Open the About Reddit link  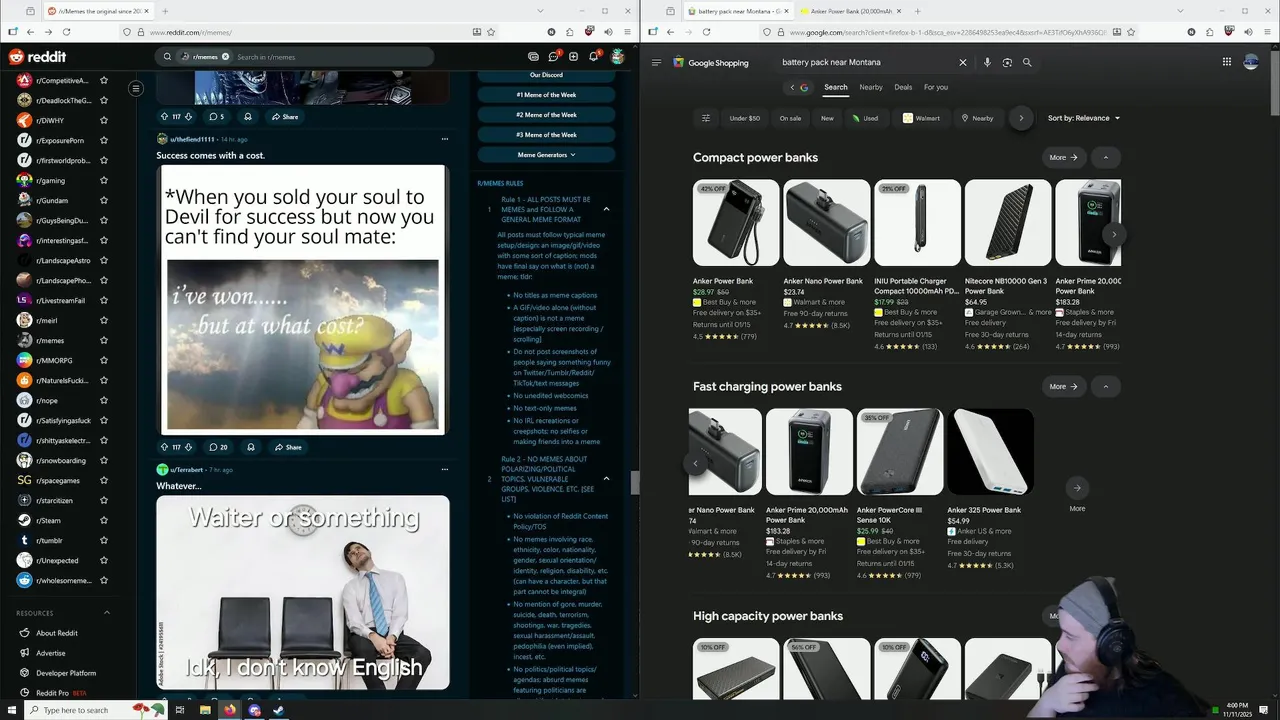[57, 633]
